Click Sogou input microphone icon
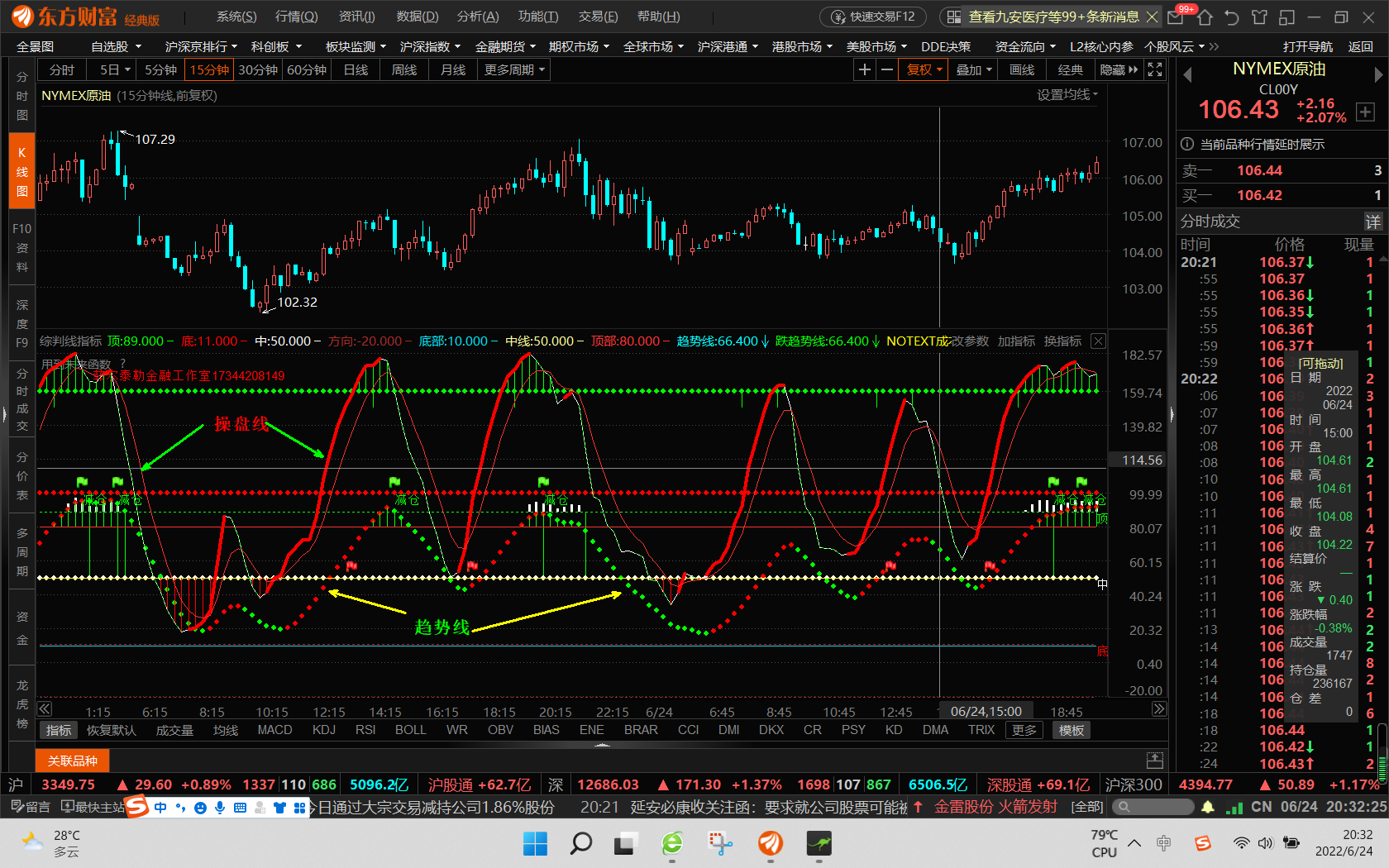The image size is (1389, 868). [220, 808]
